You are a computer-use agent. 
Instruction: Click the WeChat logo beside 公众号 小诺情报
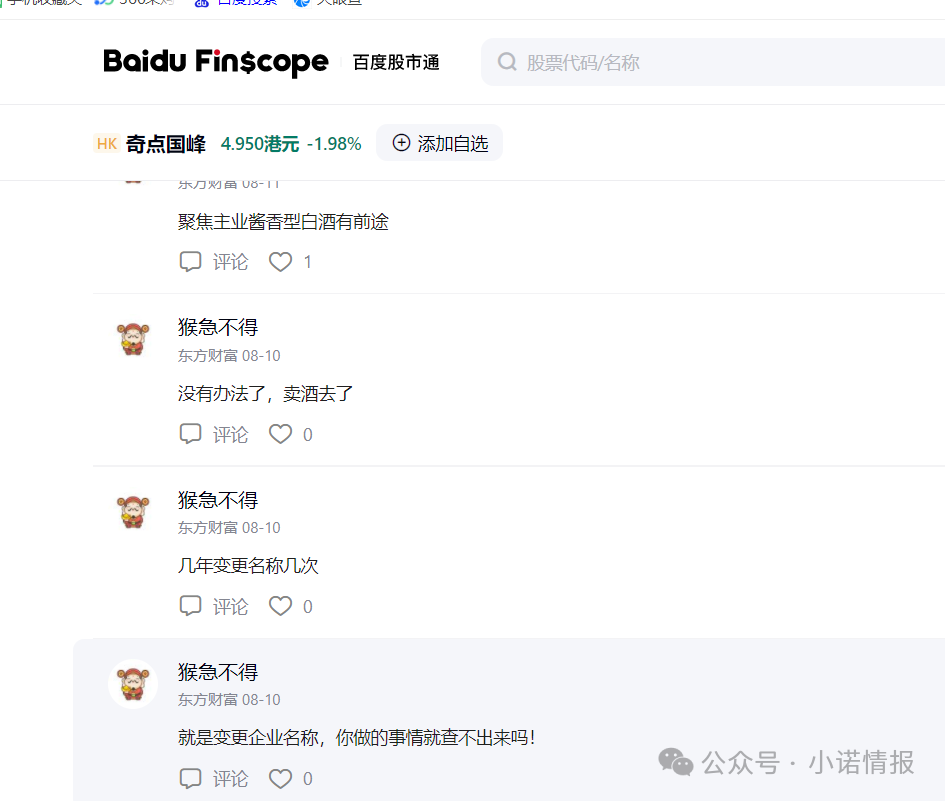coord(676,762)
